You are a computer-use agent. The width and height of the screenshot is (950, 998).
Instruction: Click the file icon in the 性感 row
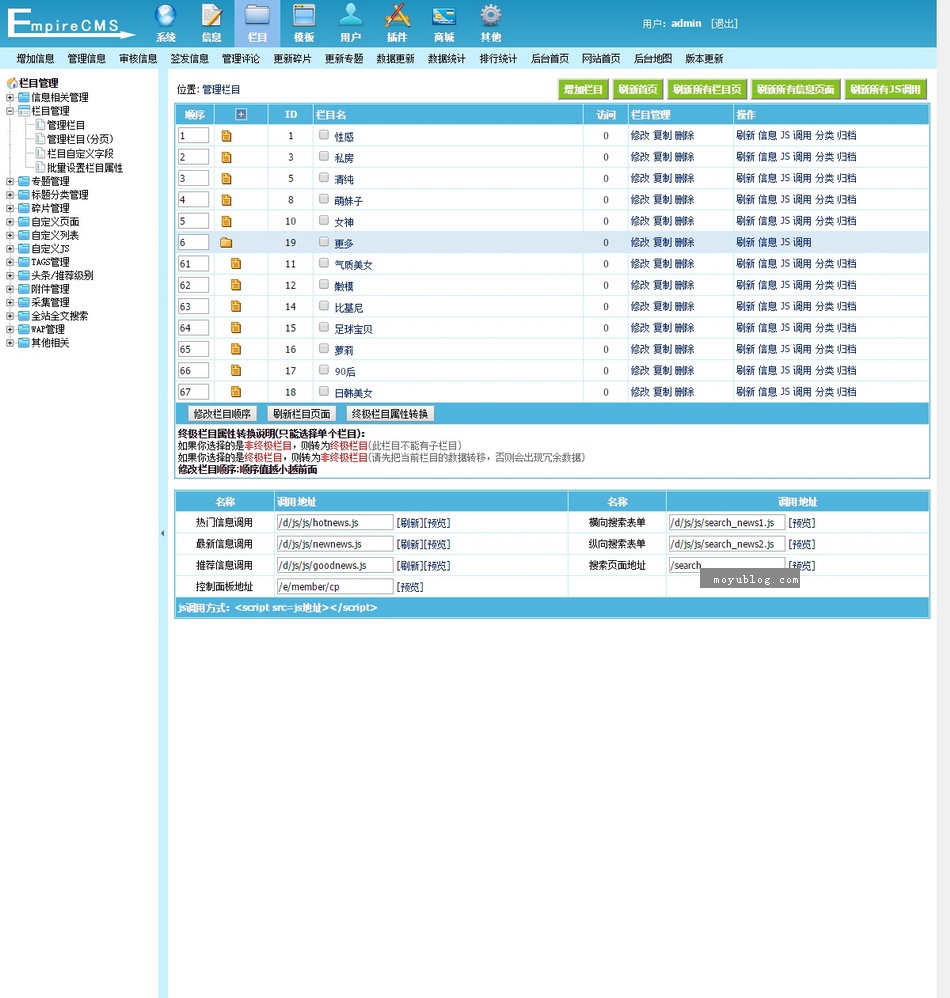pyautogui.click(x=227, y=136)
